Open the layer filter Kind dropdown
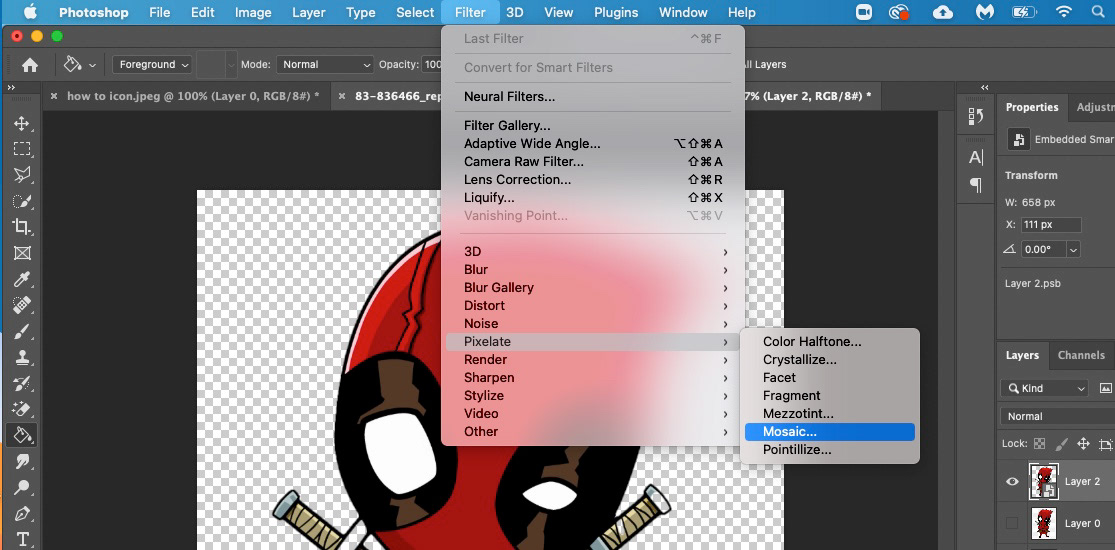 pos(1045,388)
